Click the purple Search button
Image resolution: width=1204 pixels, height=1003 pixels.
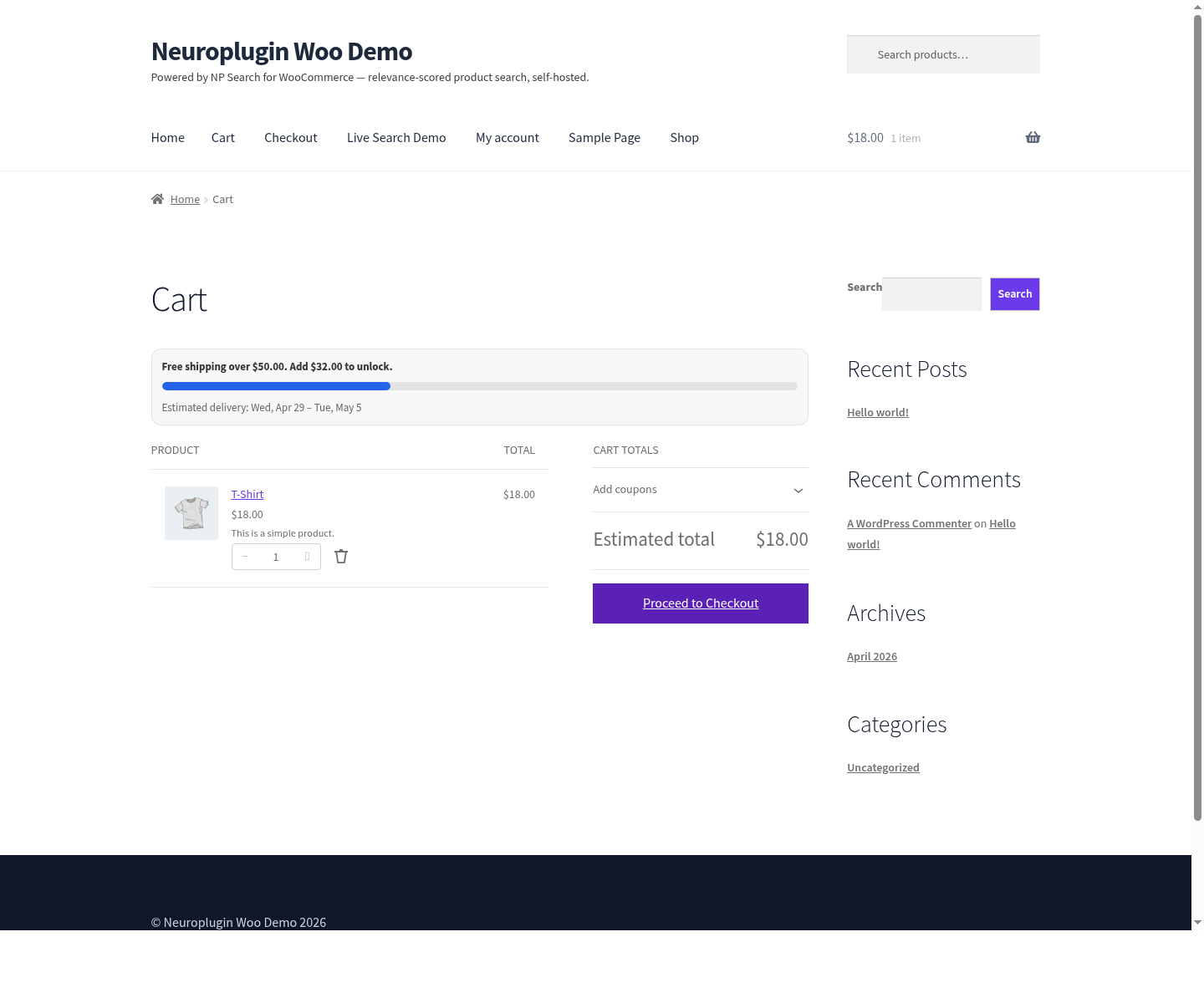click(1015, 294)
